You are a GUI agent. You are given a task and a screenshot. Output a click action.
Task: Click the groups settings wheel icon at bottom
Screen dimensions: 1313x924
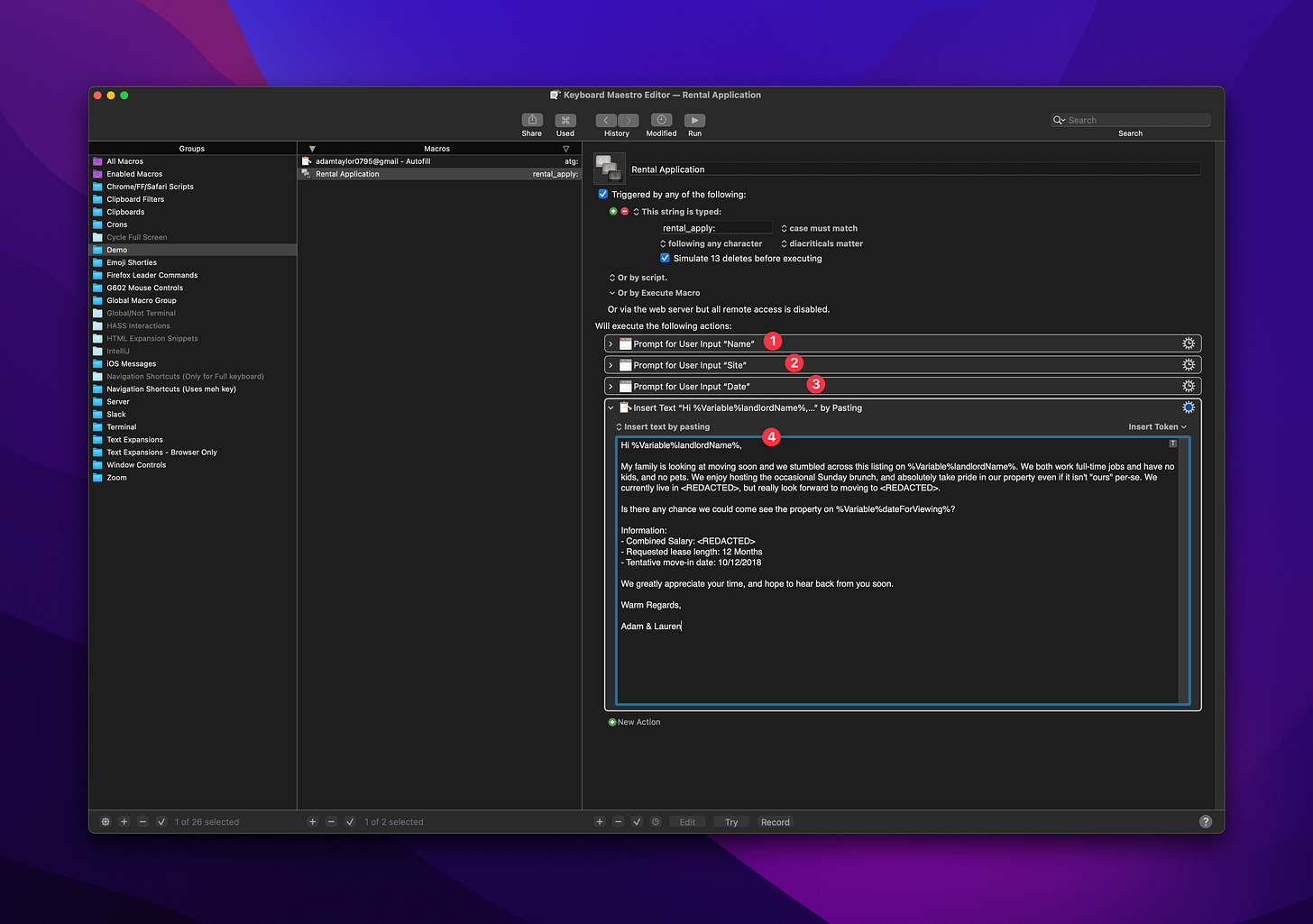point(106,822)
